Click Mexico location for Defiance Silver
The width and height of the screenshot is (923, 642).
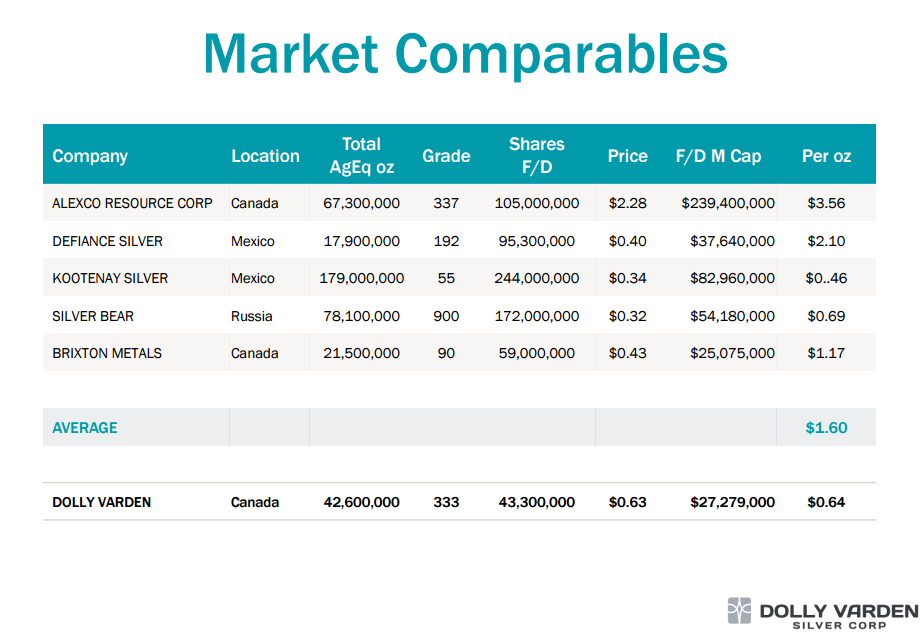pyautogui.click(x=253, y=241)
